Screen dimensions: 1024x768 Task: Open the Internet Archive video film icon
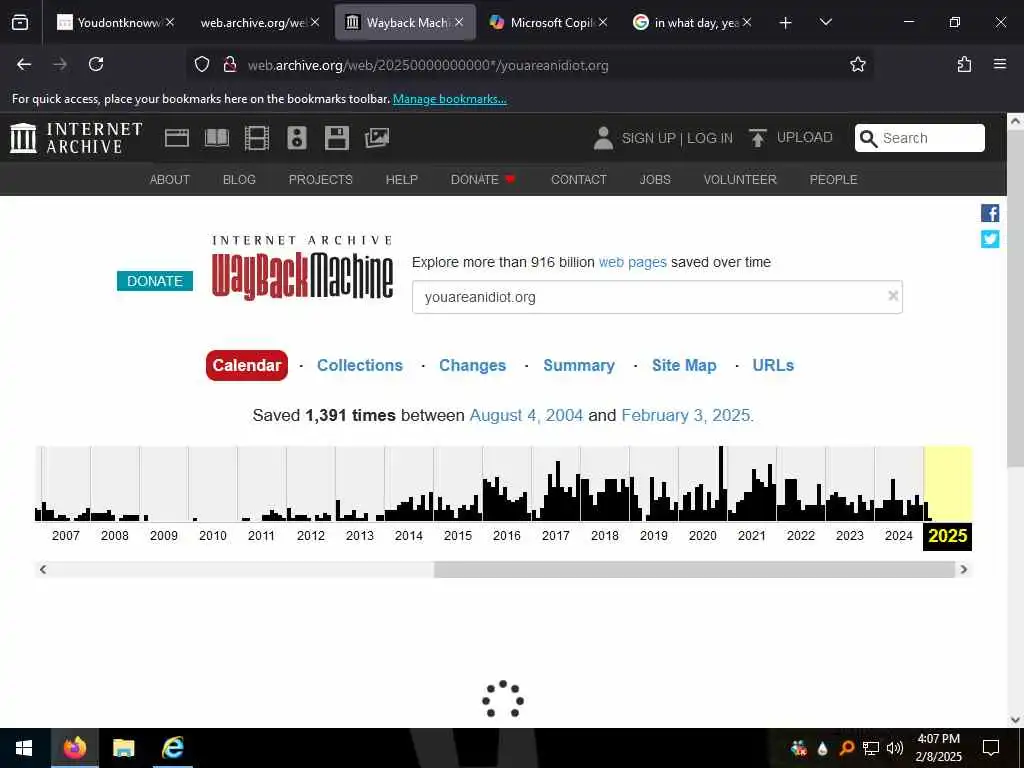coord(257,138)
